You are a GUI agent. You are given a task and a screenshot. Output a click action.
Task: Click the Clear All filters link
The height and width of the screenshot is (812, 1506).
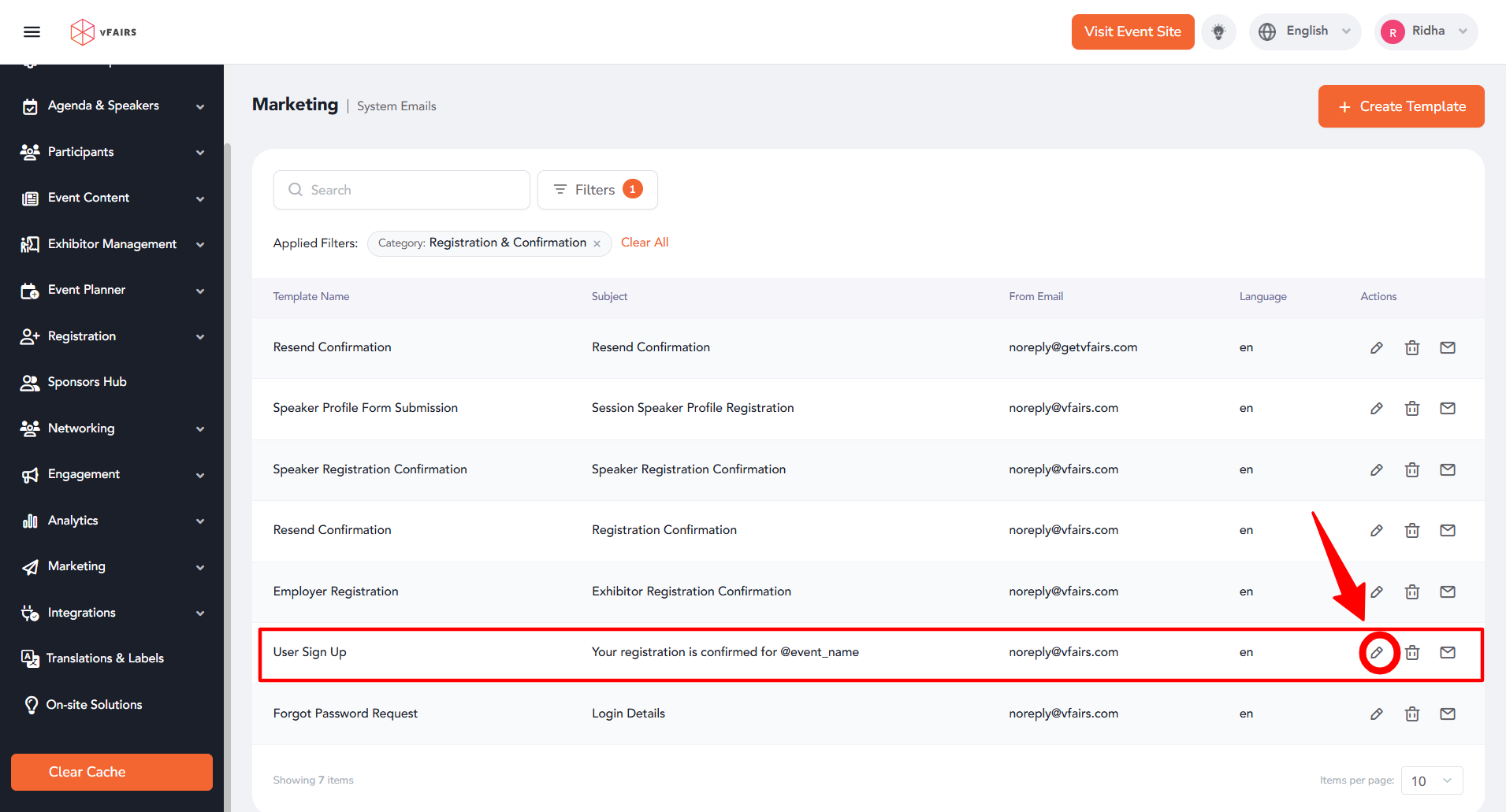[x=645, y=243]
